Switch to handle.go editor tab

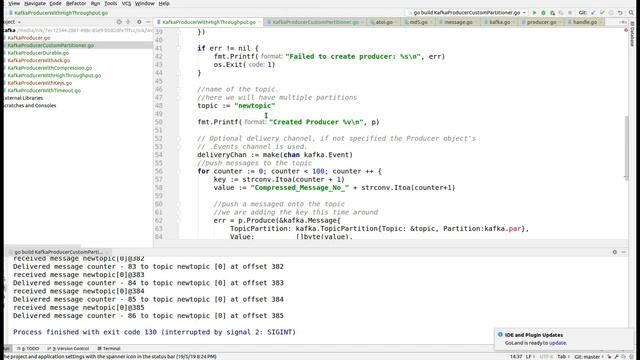click(x=584, y=22)
